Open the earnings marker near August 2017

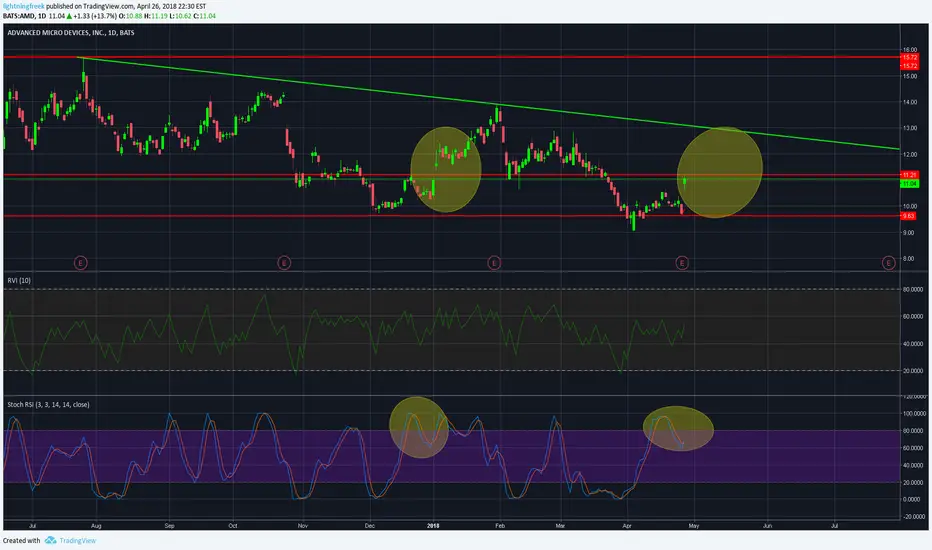(81, 262)
